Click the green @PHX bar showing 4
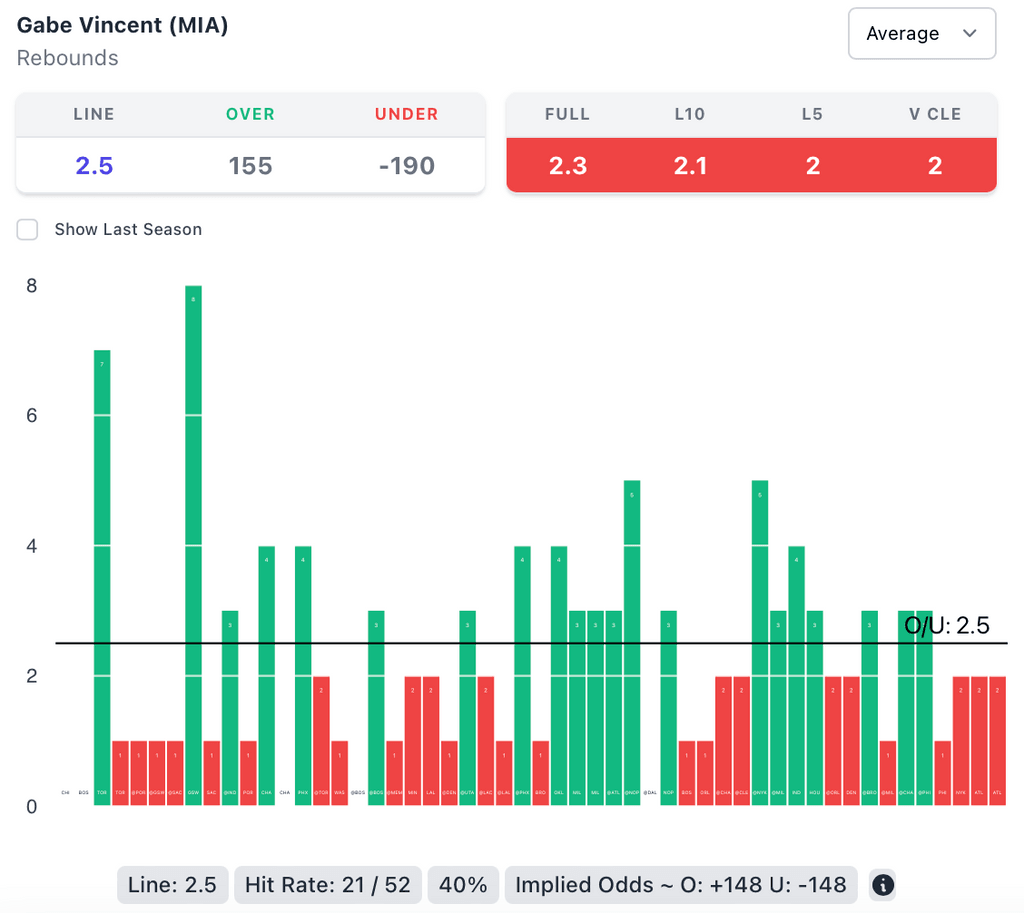This screenshot has height=913, width=1024. 522,675
